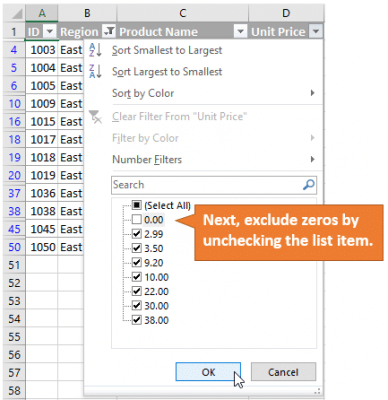
Task: Click the resize grip at menu corner
Action: [x=317, y=391]
